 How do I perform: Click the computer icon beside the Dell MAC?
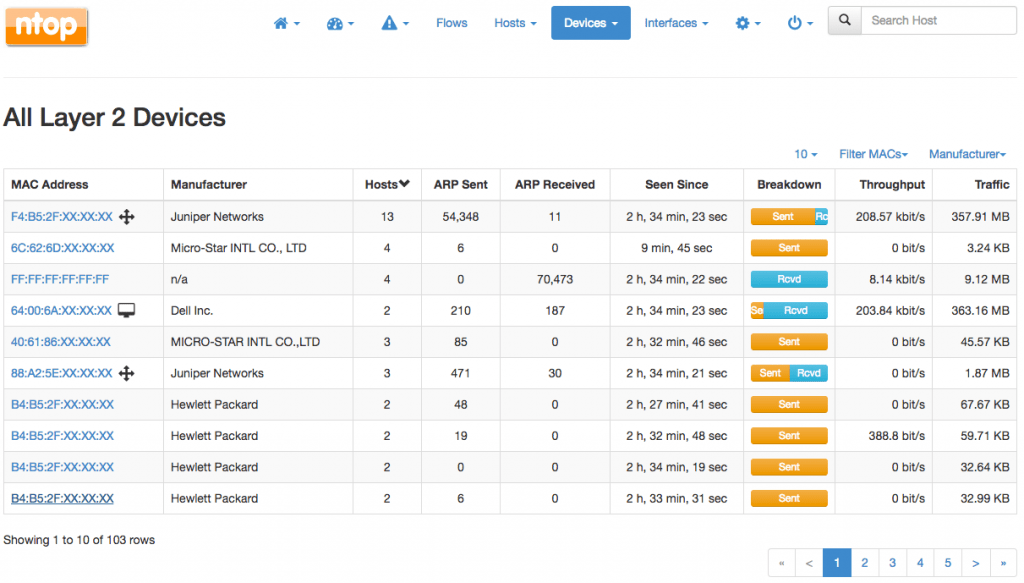pos(127,311)
